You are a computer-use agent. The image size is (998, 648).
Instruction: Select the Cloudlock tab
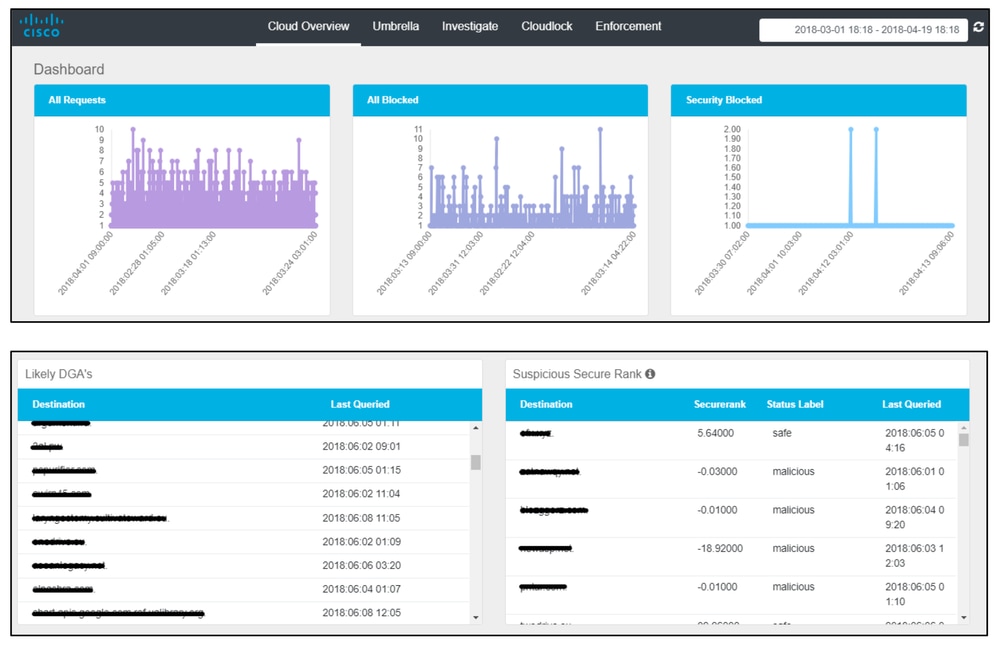(547, 26)
